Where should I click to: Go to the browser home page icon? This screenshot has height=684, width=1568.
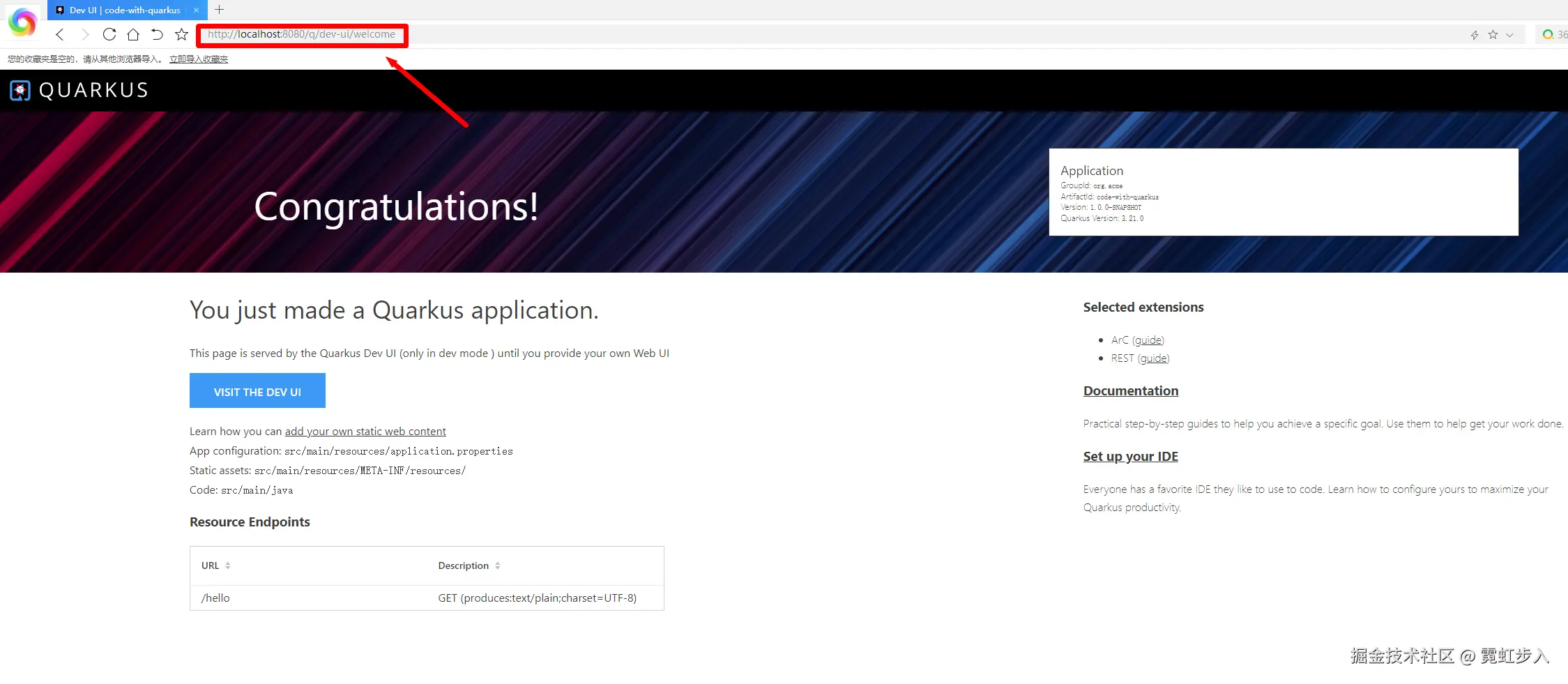133,34
